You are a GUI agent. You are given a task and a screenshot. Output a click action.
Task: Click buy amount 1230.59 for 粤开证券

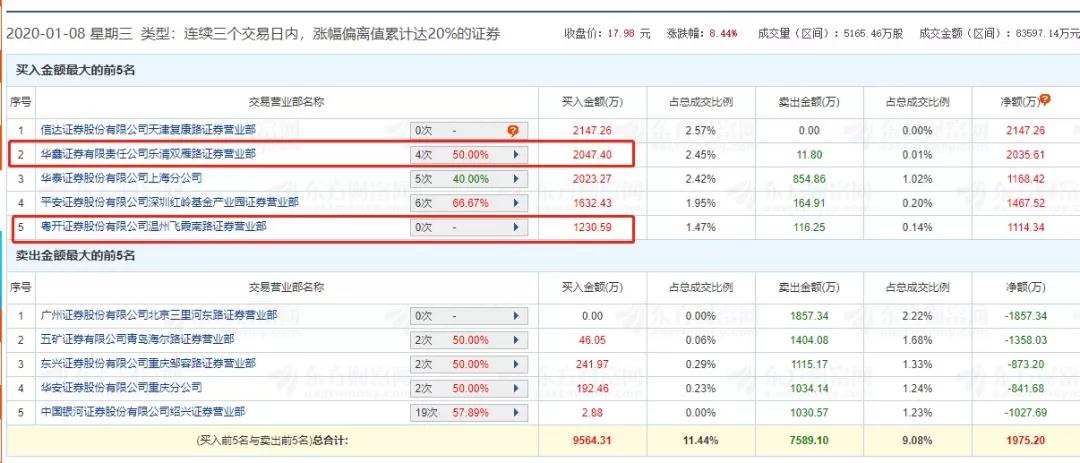click(x=592, y=227)
